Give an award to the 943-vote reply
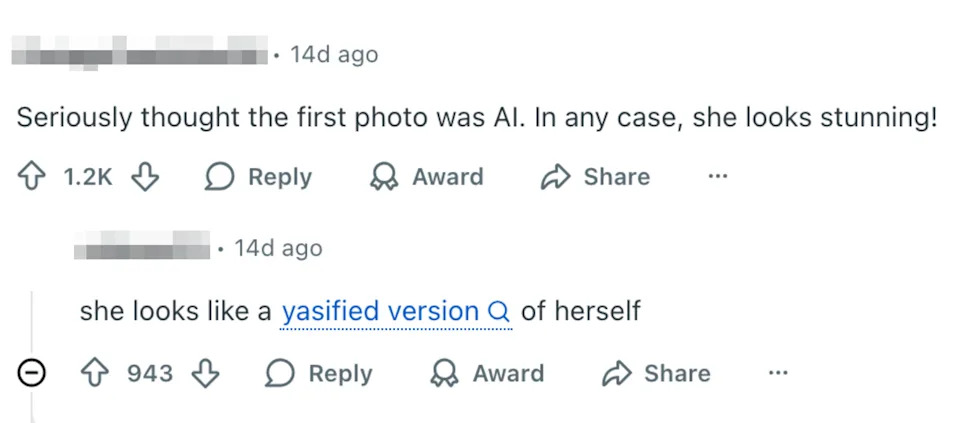Image resolution: width=960 pixels, height=423 pixels. click(487, 374)
